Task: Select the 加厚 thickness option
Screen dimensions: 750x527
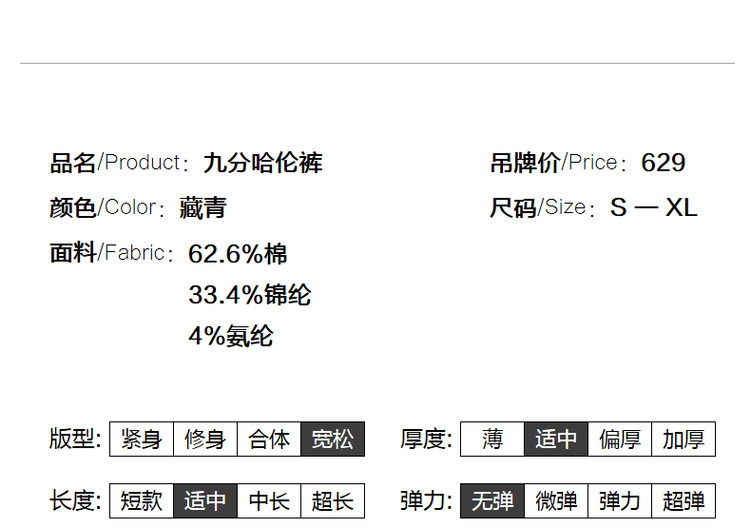Action: 684,439
